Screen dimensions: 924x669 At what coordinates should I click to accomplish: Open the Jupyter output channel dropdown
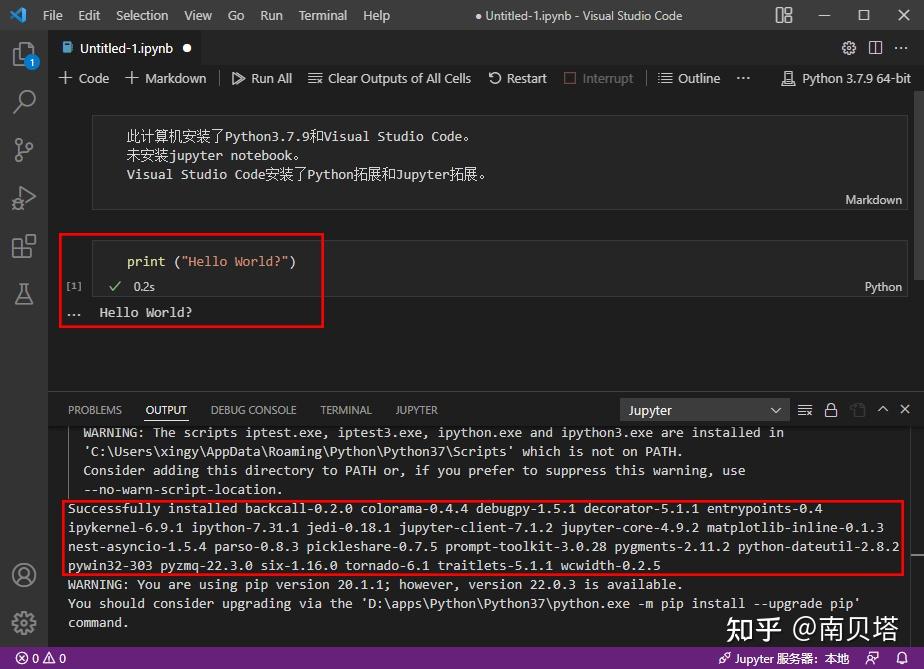703,410
